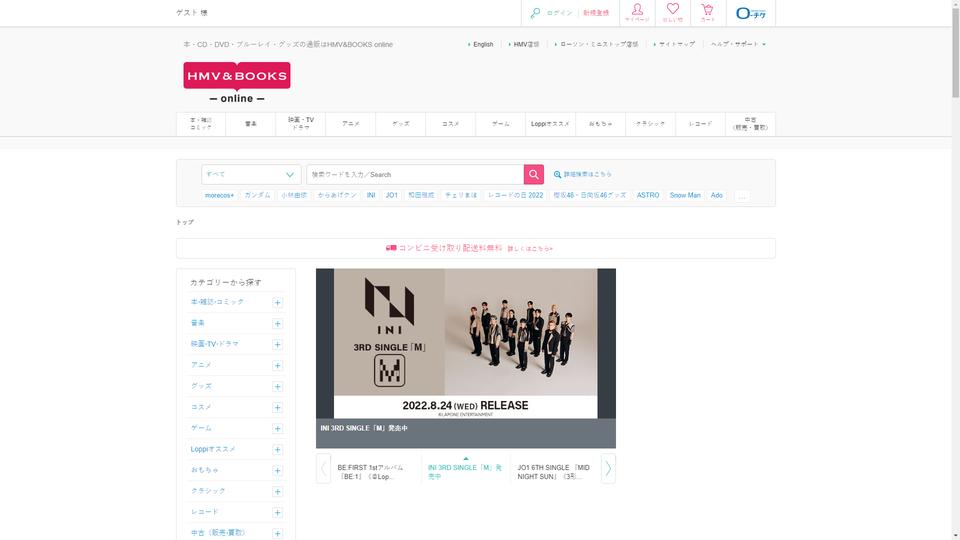Open the Help and Support dropdown

(738, 44)
